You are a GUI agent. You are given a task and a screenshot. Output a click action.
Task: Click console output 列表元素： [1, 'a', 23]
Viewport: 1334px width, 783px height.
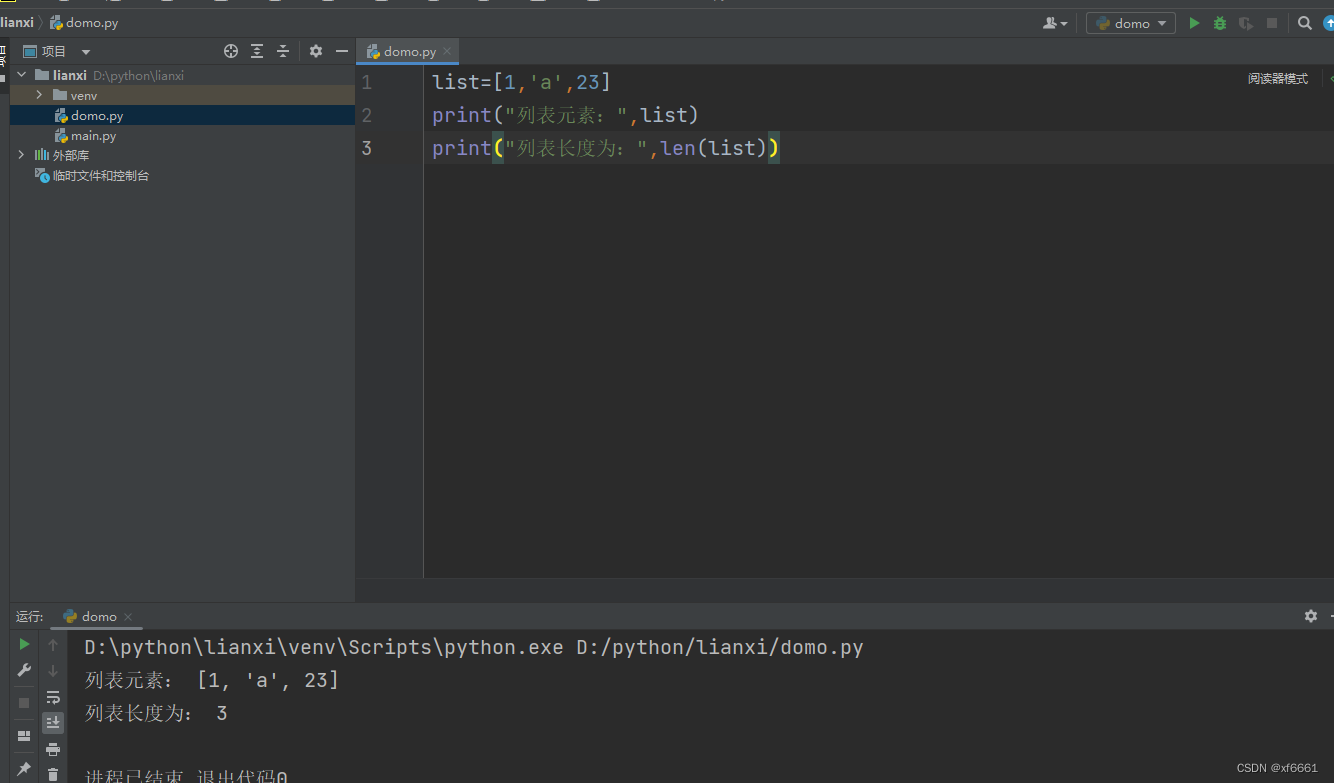(x=212, y=680)
